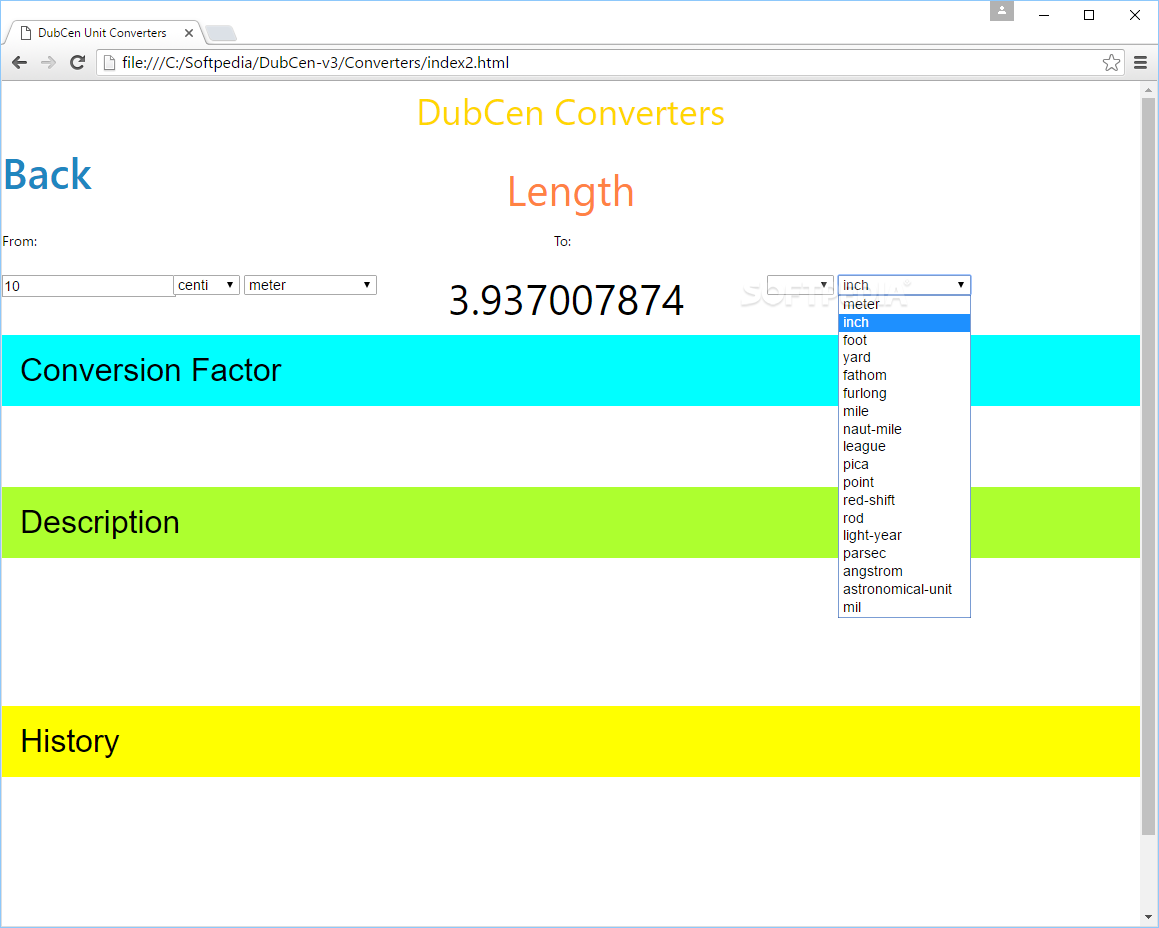Image resolution: width=1159 pixels, height=928 pixels.
Task: Select mil in the unit list
Action: point(904,607)
